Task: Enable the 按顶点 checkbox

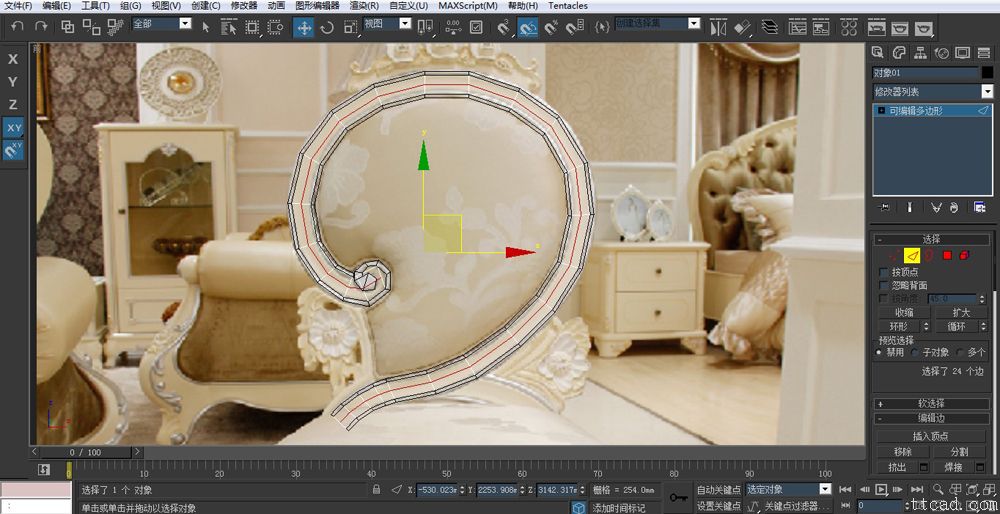Action: coord(883,272)
